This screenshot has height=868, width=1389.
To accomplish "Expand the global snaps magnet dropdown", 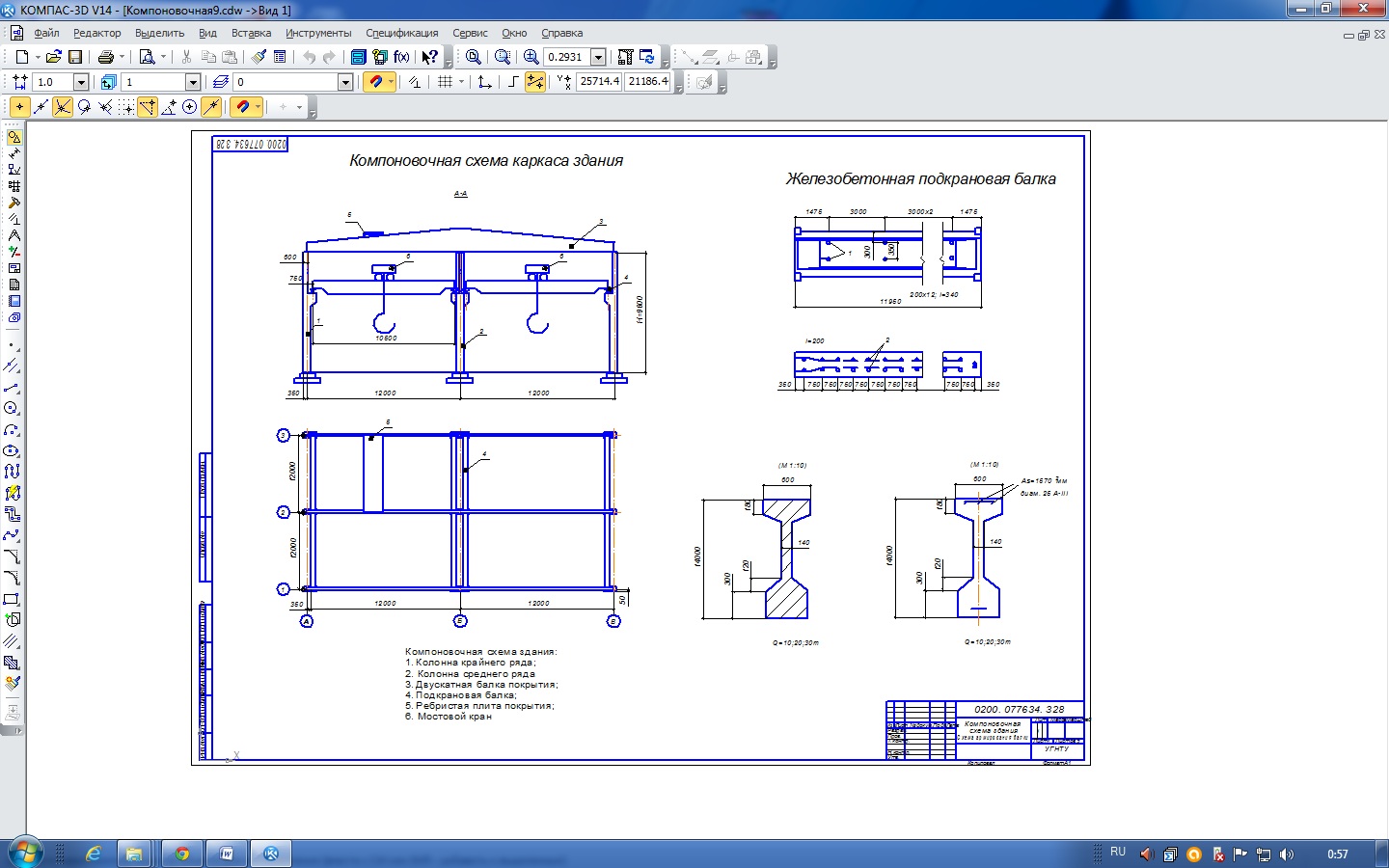I will pos(259,107).
